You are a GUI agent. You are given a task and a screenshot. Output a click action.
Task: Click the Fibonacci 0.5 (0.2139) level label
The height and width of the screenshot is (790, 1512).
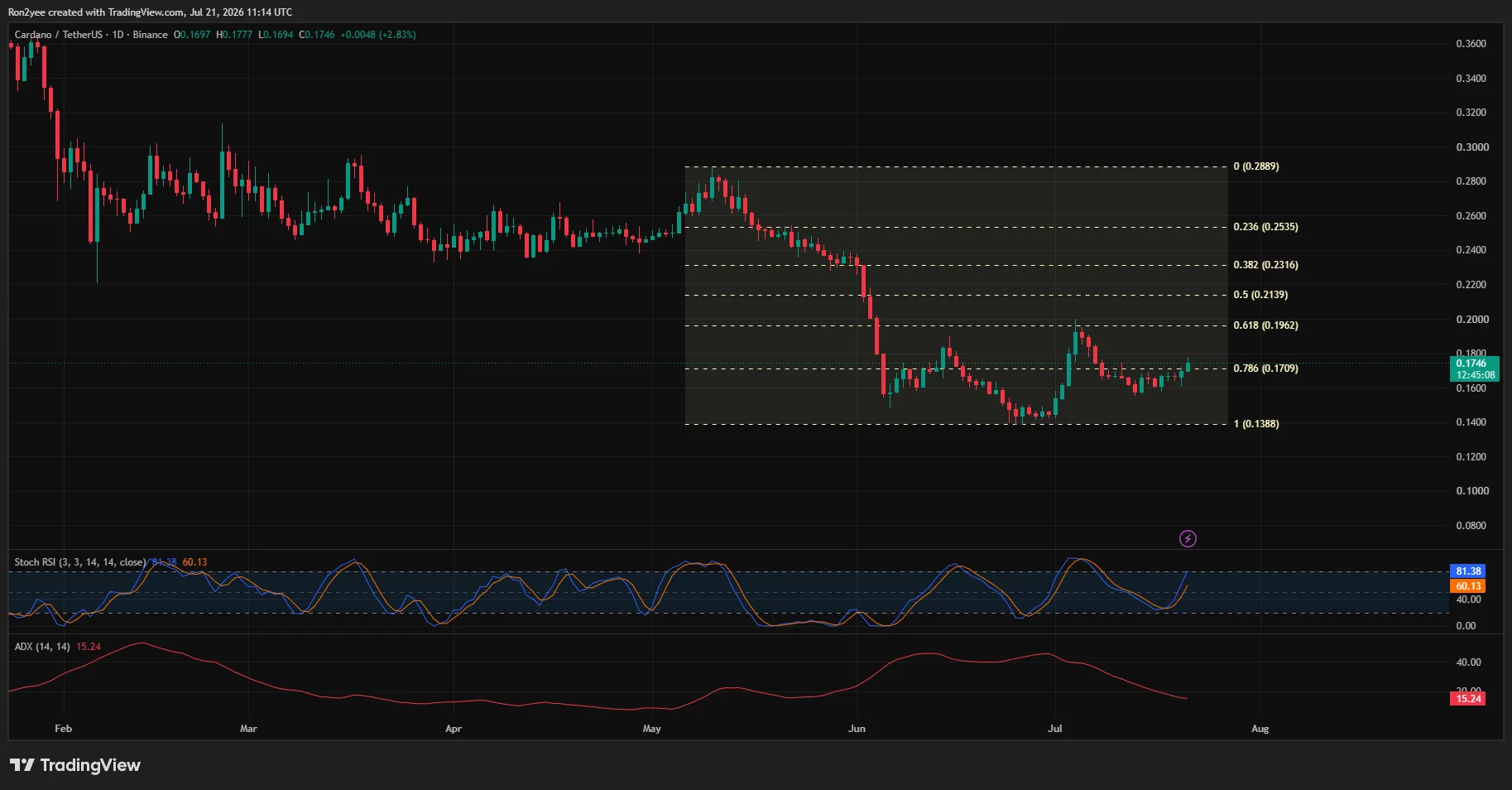1260,295
